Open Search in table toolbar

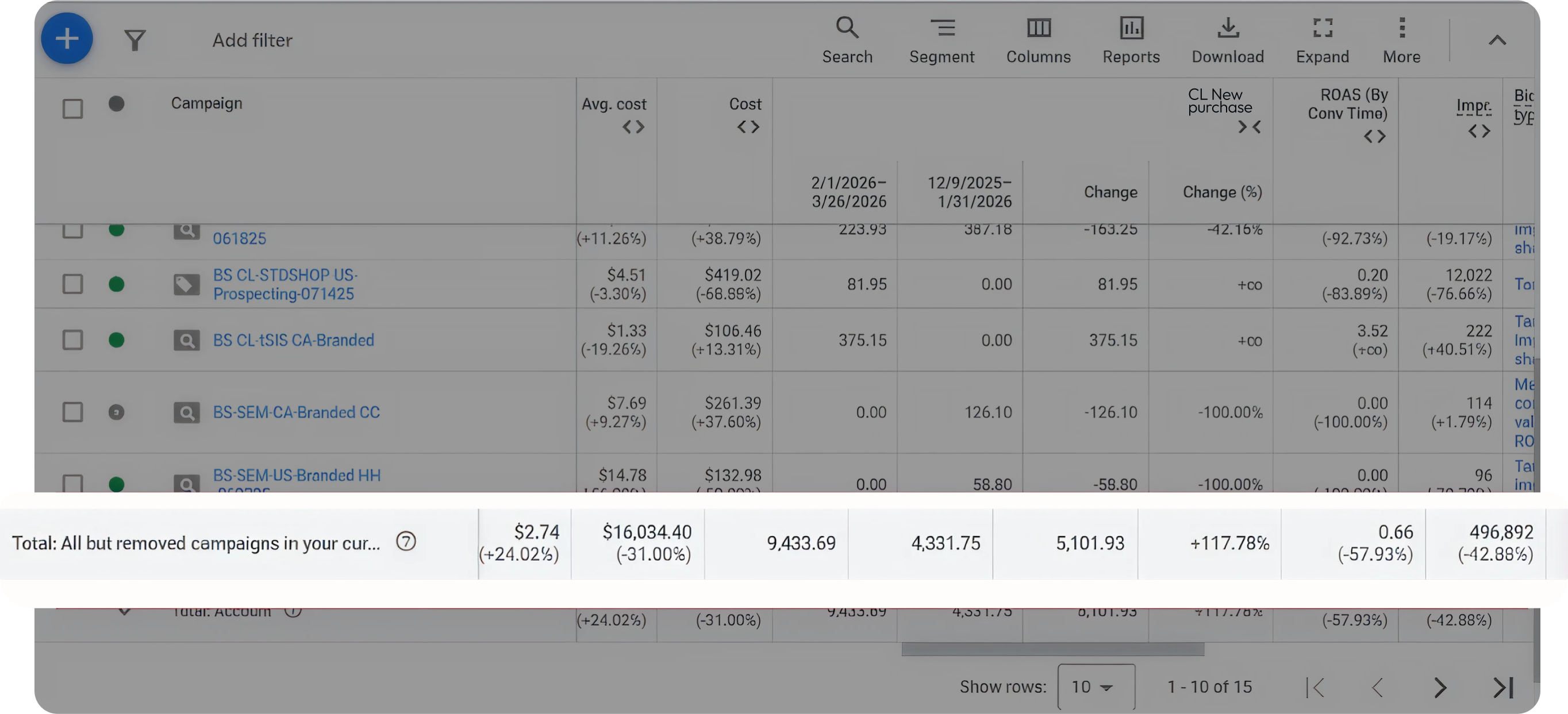847,40
